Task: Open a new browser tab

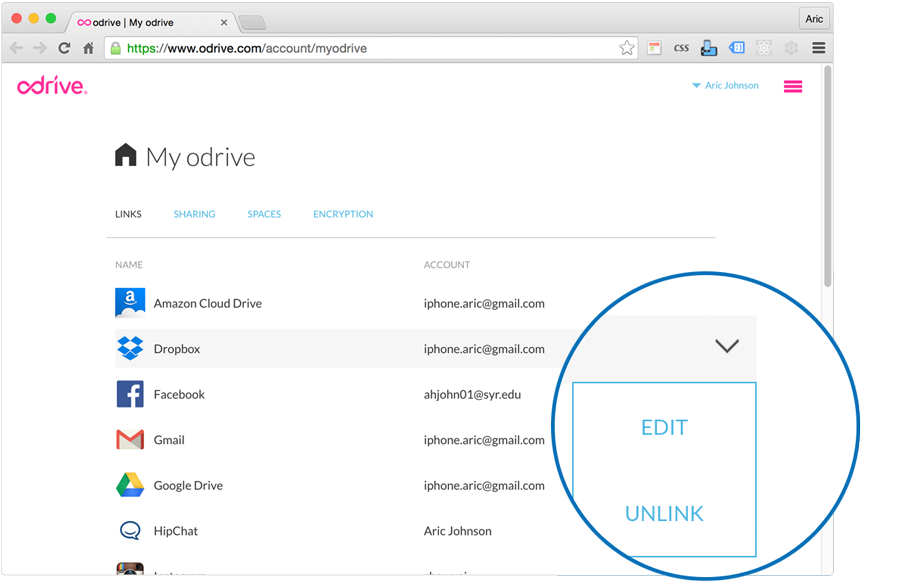Action: 252,23
